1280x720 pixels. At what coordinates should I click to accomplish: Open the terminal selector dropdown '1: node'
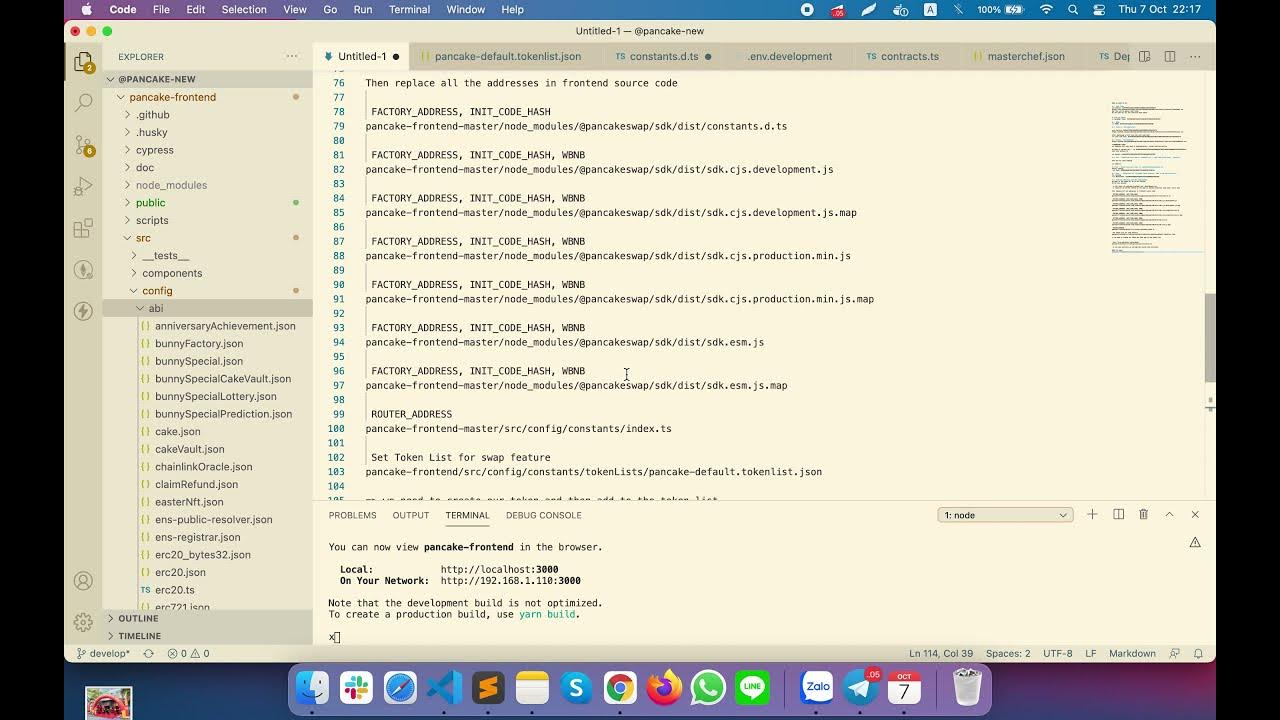click(x=1005, y=515)
